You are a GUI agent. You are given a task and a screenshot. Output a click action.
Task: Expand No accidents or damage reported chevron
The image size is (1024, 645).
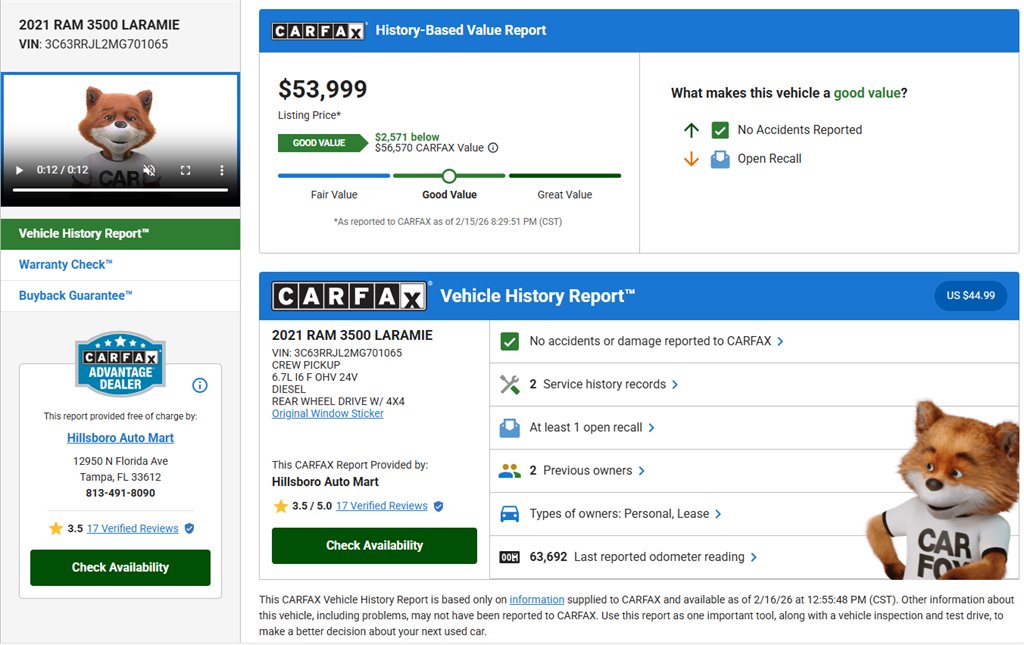[780, 341]
